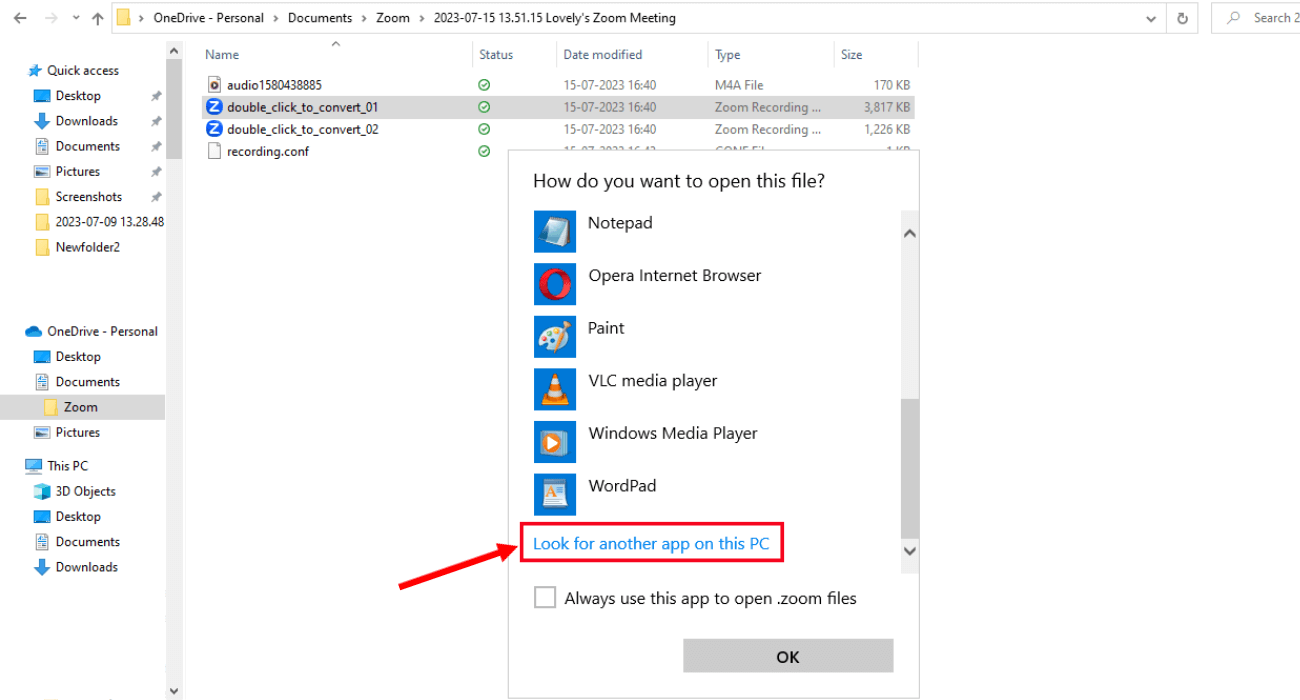Click the Opera Internet Browser icon
Image resolution: width=1300 pixels, height=700 pixels.
pyautogui.click(x=555, y=284)
